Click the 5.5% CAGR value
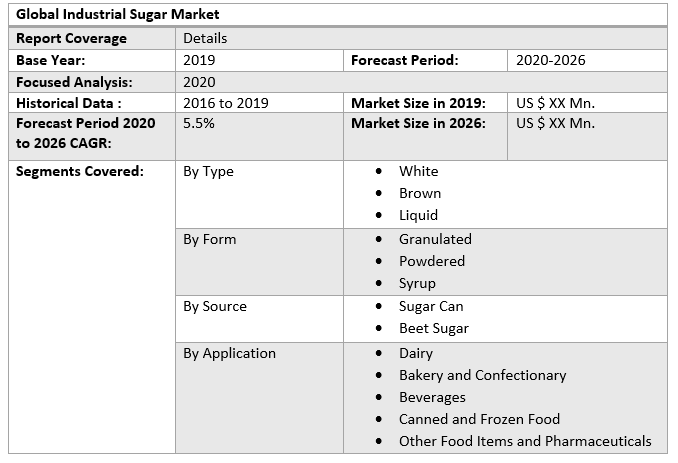Viewport: 678px width, 463px height. tap(199, 123)
